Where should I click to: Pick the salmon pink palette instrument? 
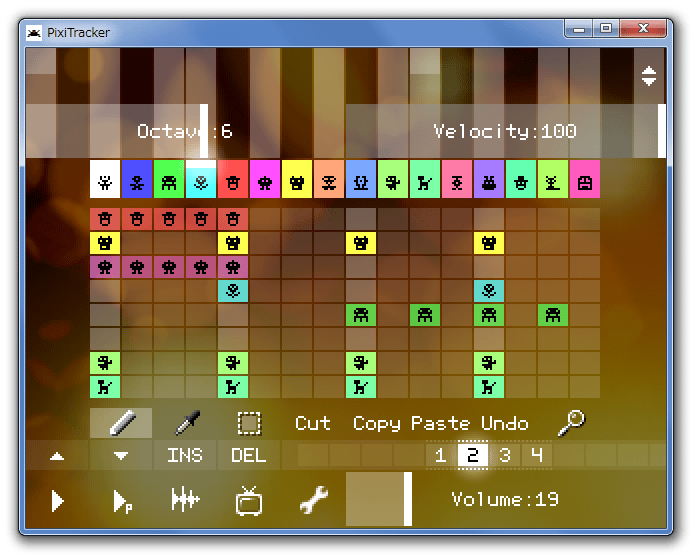457,179
